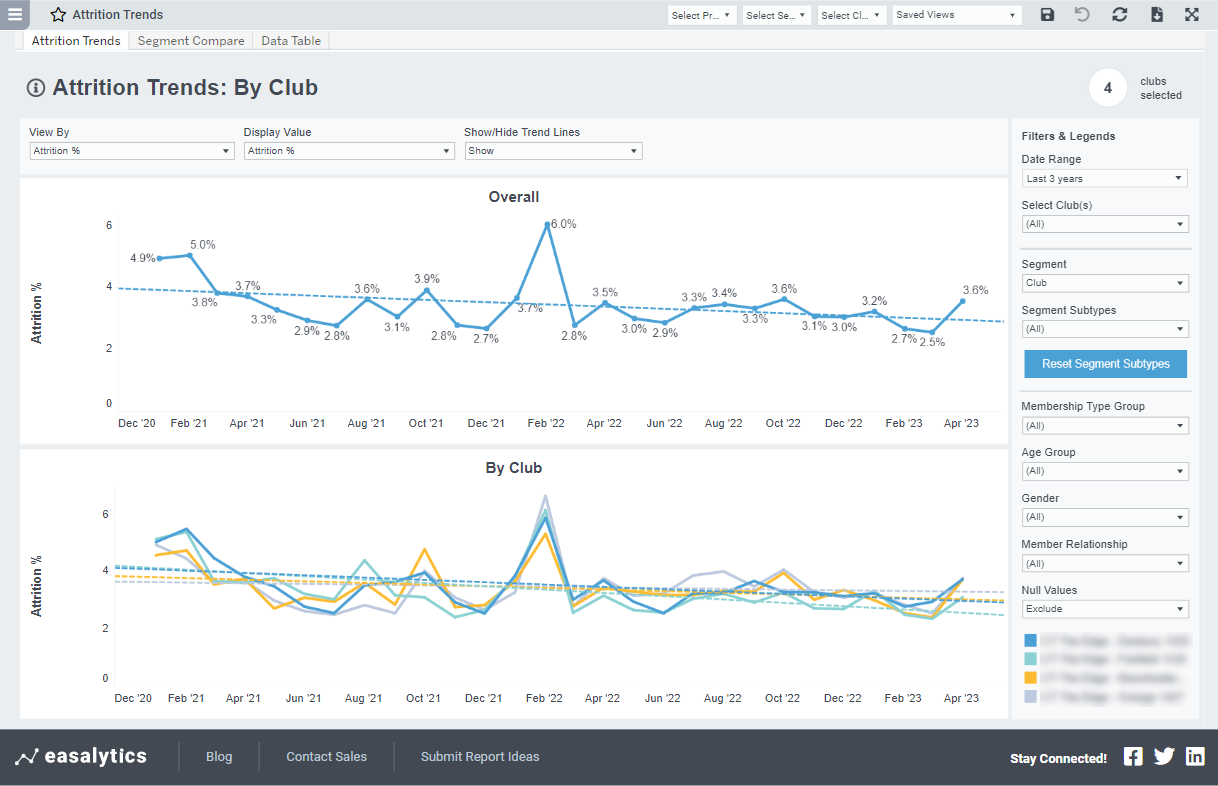
Task: Open the Show/Hide Trend Lines dropdown
Action: [553, 150]
